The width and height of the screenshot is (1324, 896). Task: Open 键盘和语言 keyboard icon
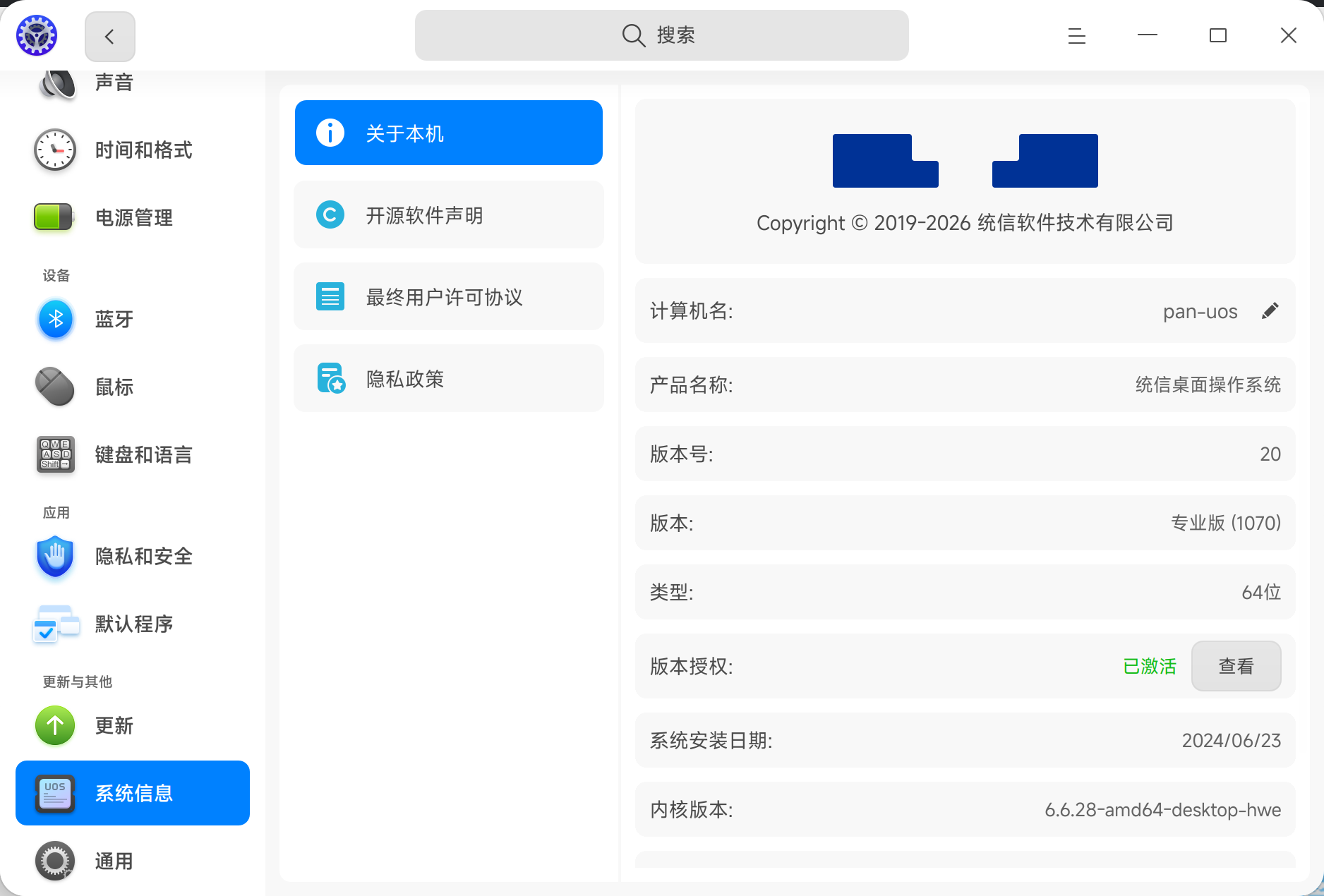tap(55, 454)
